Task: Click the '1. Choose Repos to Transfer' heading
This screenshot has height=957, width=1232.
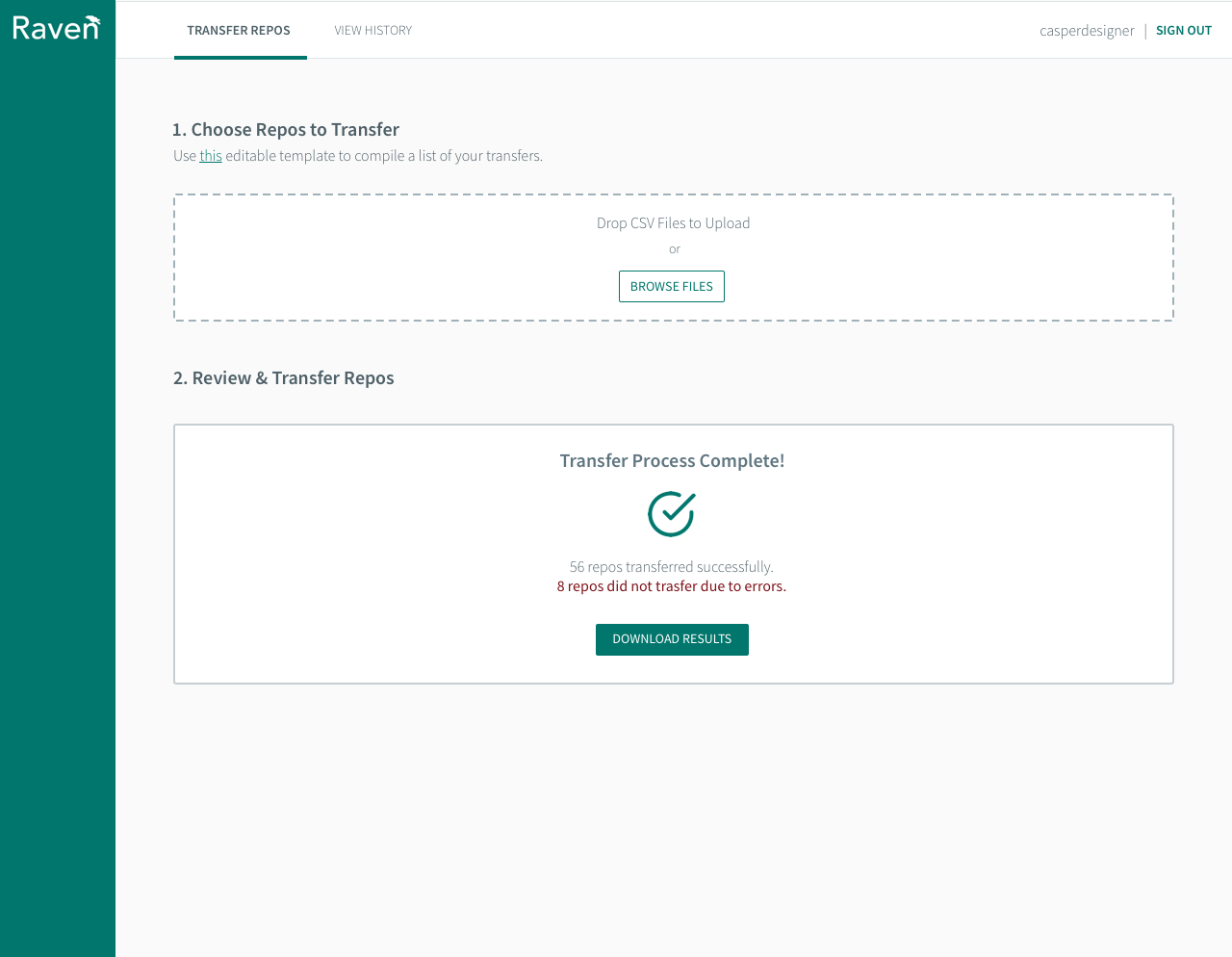Action: [x=286, y=130]
